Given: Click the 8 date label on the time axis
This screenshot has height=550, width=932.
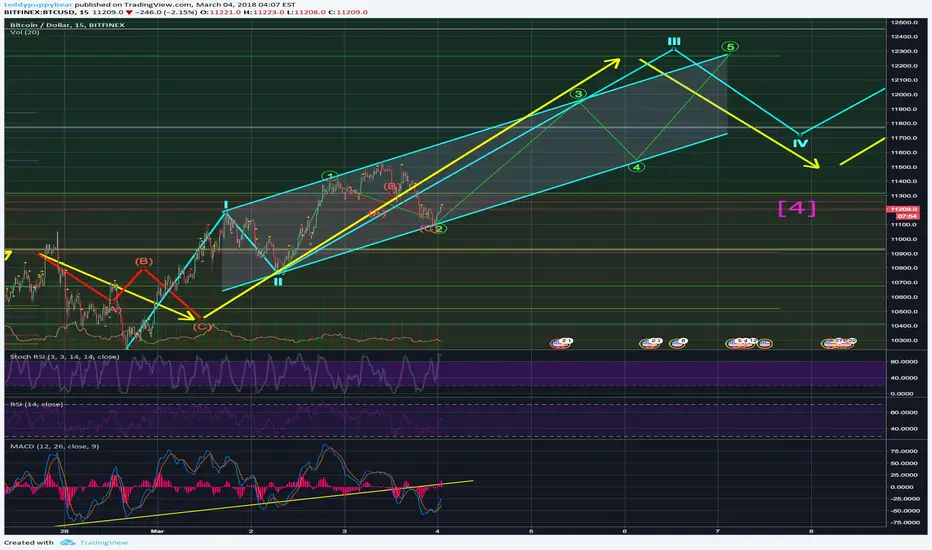Looking at the screenshot, I should [811, 531].
